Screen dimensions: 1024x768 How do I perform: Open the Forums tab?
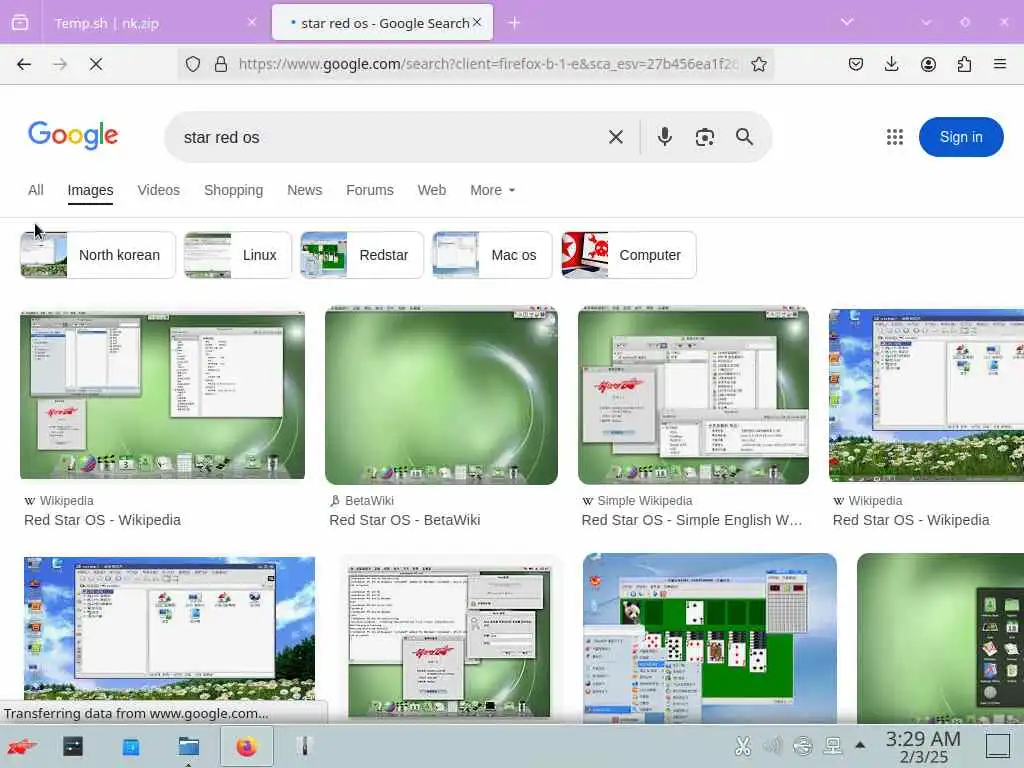[370, 190]
